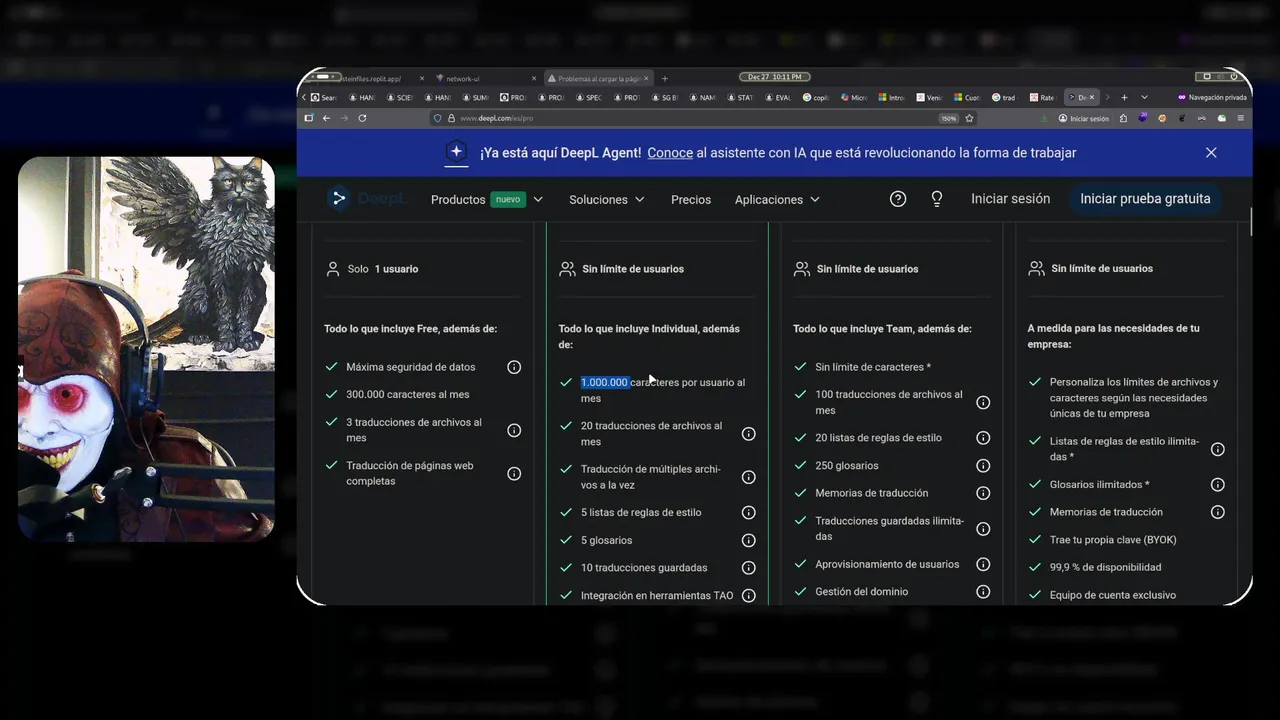Click the padlock site security icon
This screenshot has height=720, width=1280.
[451, 118]
